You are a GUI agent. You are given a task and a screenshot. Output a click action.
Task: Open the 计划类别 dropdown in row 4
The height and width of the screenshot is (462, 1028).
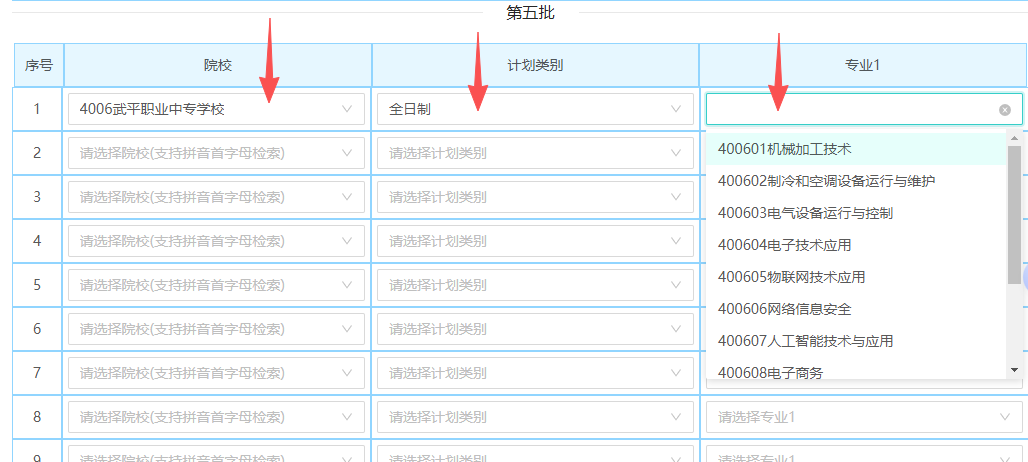(535, 241)
